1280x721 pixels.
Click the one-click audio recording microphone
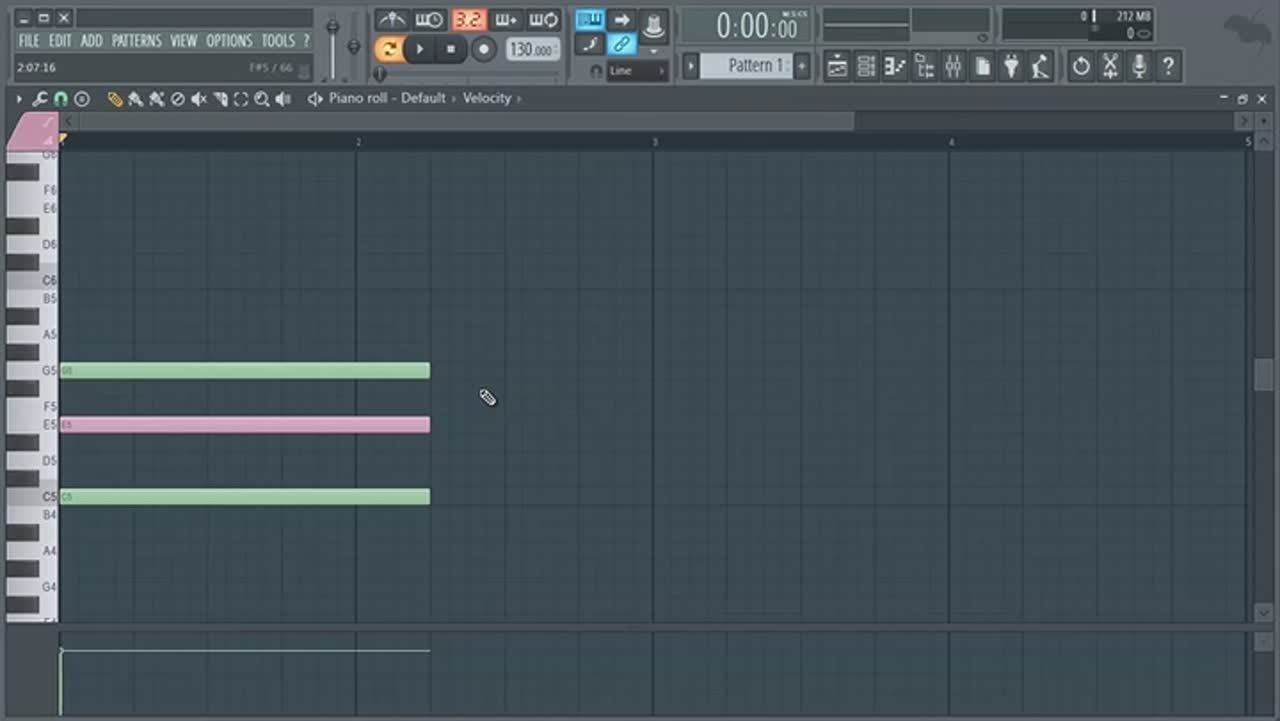coord(1139,67)
